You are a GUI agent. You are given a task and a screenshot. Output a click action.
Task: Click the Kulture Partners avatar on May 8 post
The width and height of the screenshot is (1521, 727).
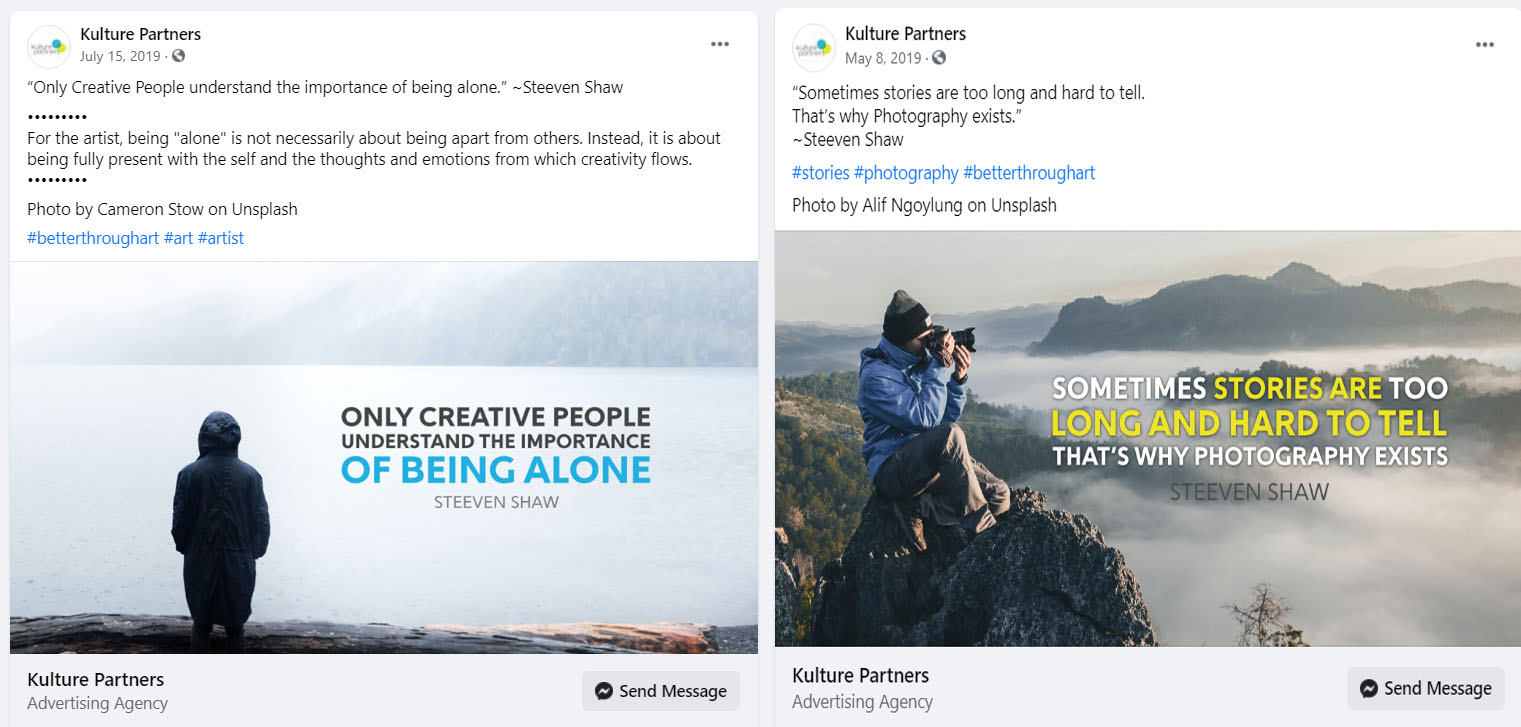point(813,47)
